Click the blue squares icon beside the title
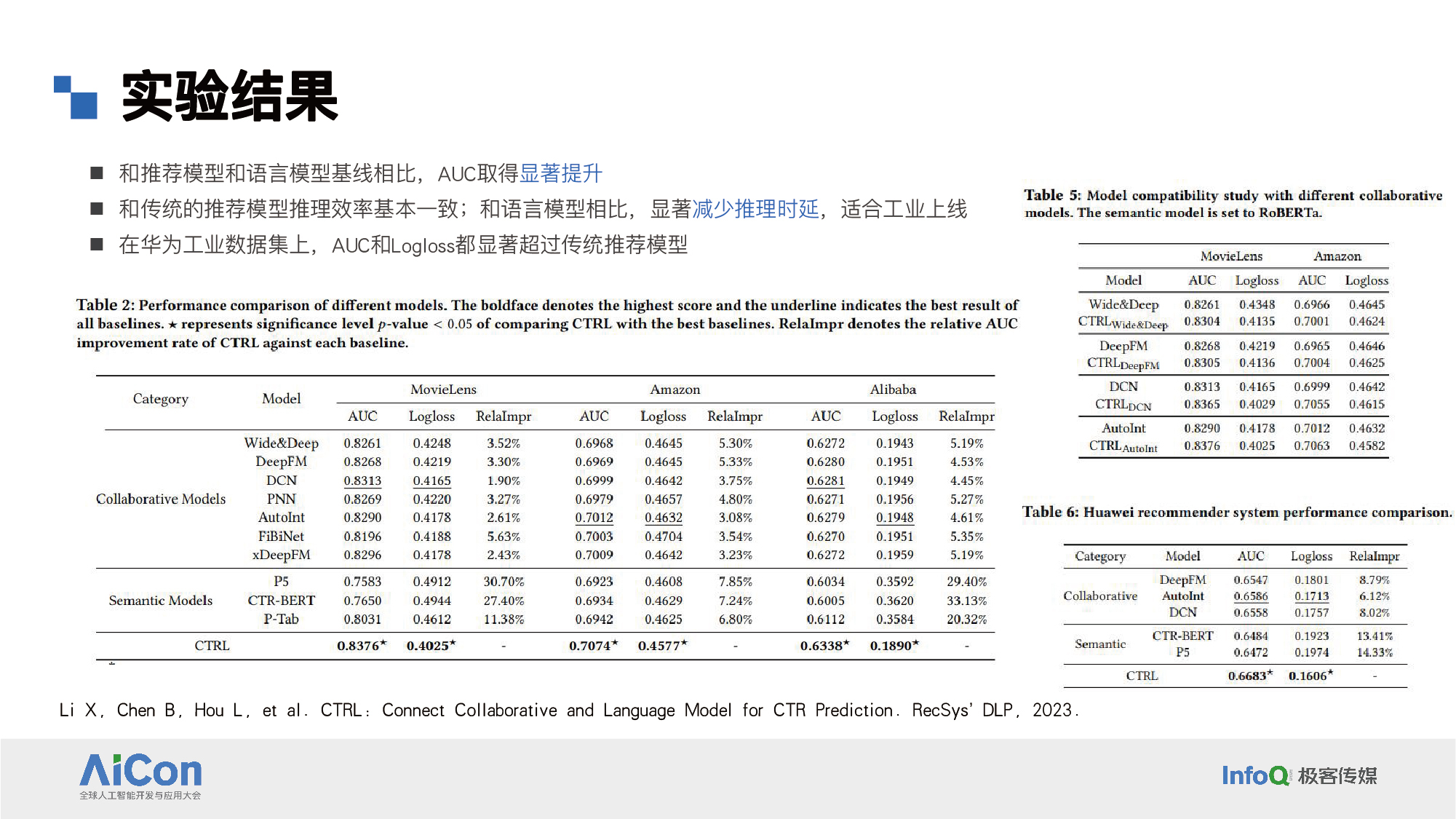 pos(76,97)
